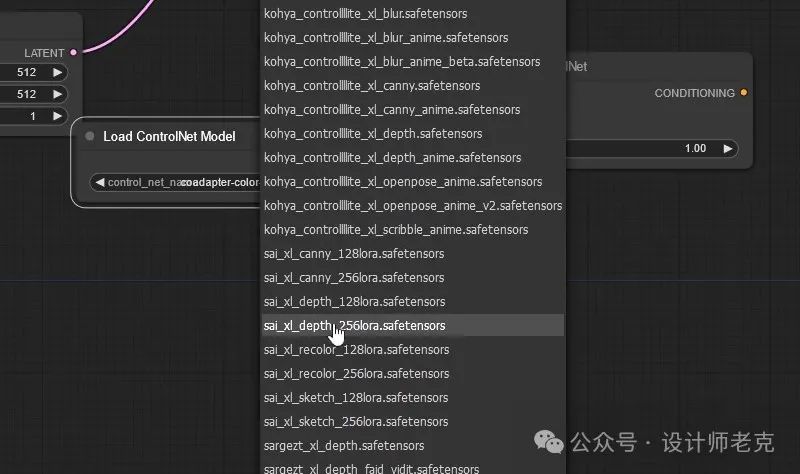The width and height of the screenshot is (800, 474).
Task: Select sargezt_xl_depth.safetensors model
Action: (x=412, y=445)
